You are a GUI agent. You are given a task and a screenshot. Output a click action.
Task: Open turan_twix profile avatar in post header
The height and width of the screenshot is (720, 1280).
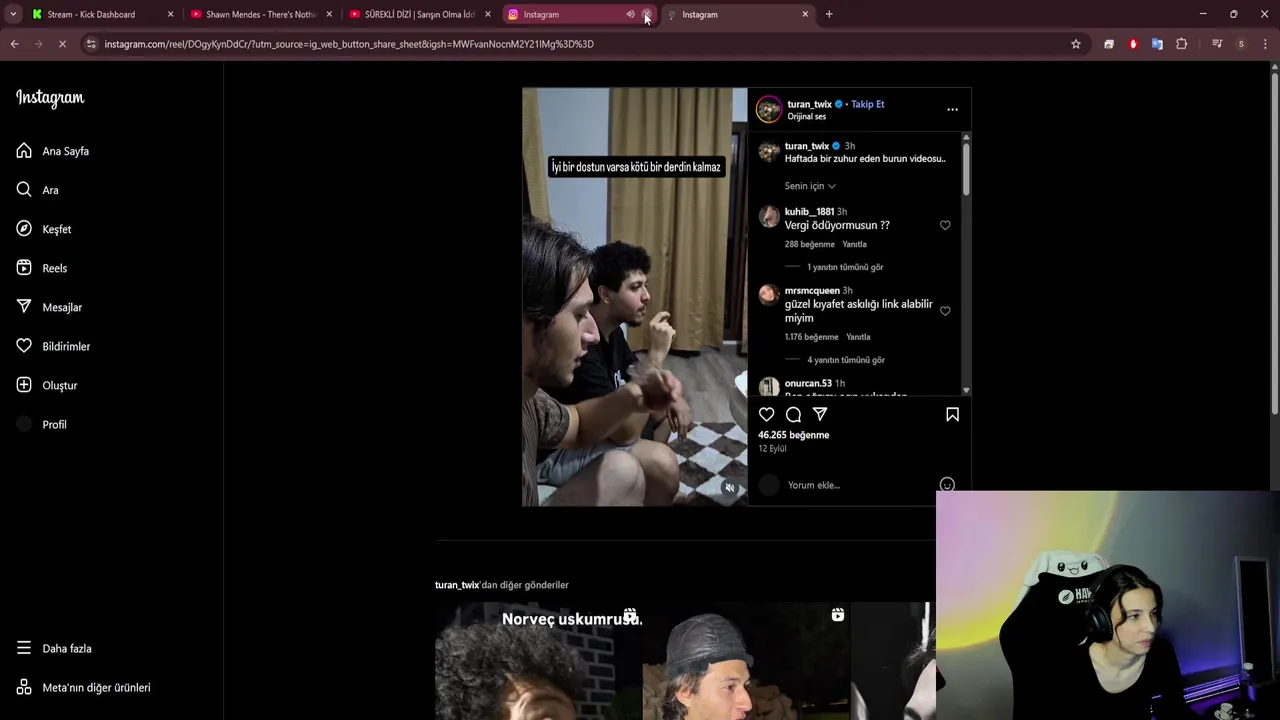point(769,109)
